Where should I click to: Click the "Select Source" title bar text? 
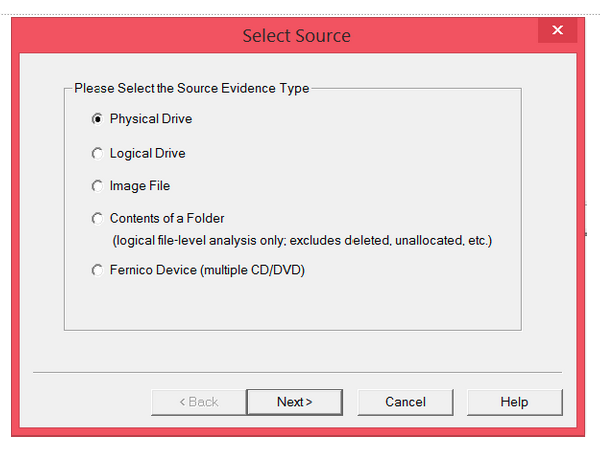[296, 37]
